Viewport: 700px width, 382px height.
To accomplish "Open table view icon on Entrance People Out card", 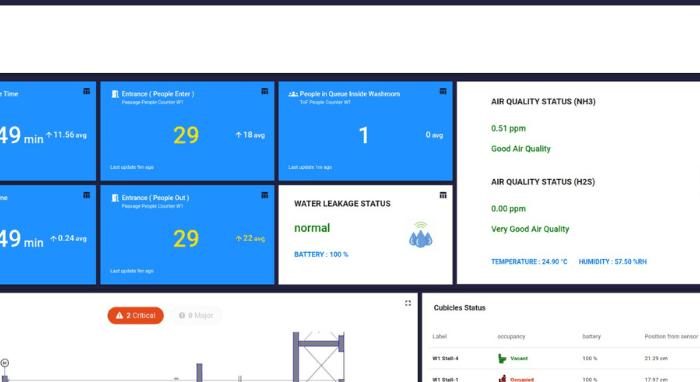I will coord(265,195).
